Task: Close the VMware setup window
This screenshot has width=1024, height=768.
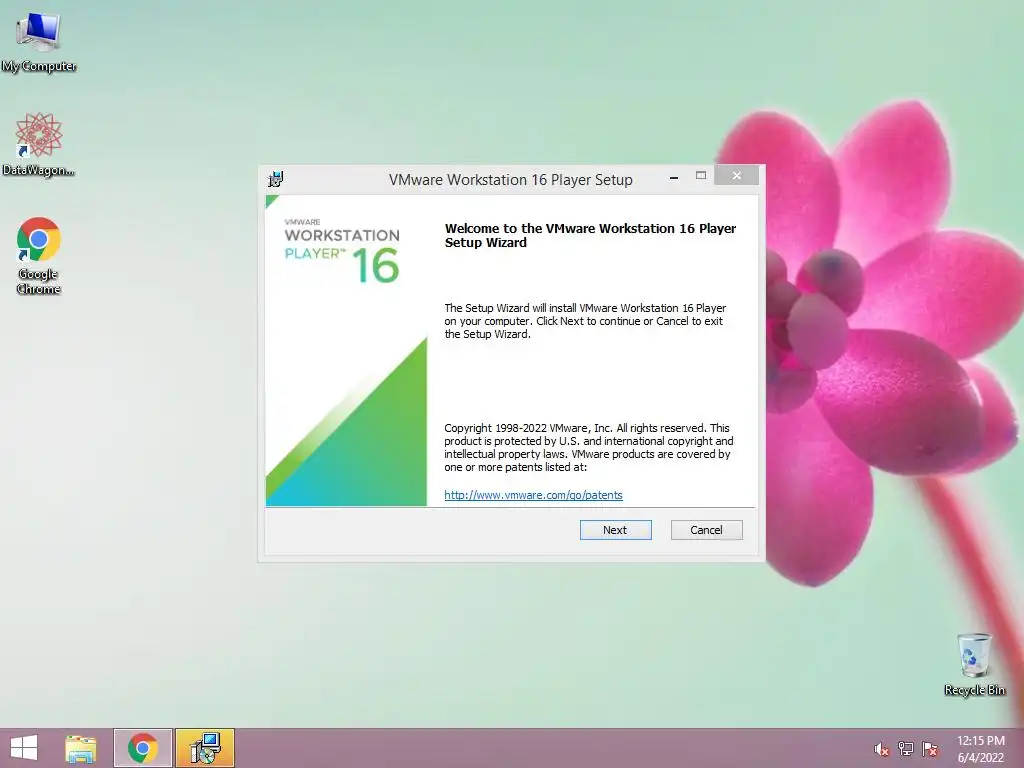Action: click(x=737, y=176)
